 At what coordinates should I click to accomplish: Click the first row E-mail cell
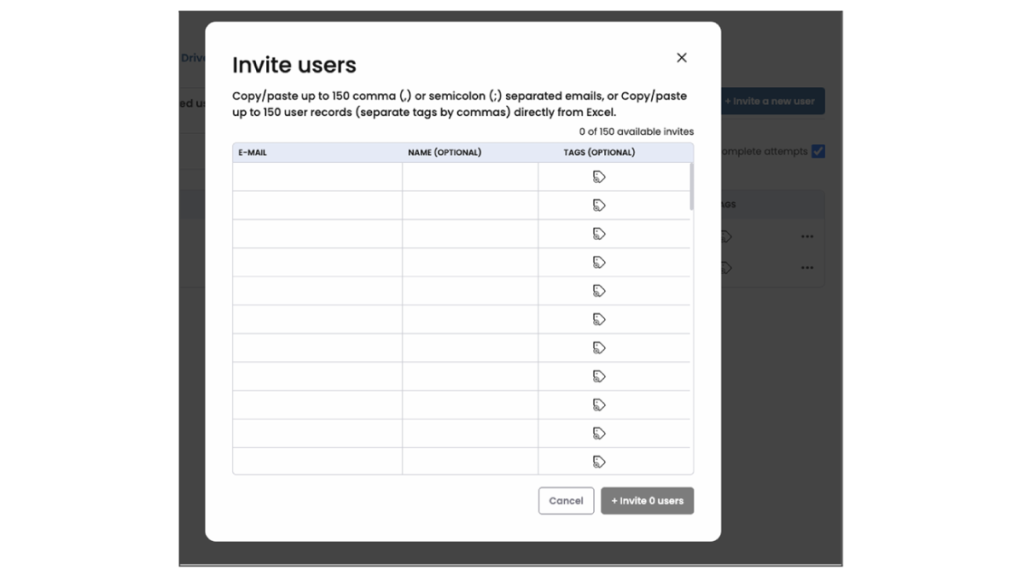pyautogui.click(x=317, y=177)
